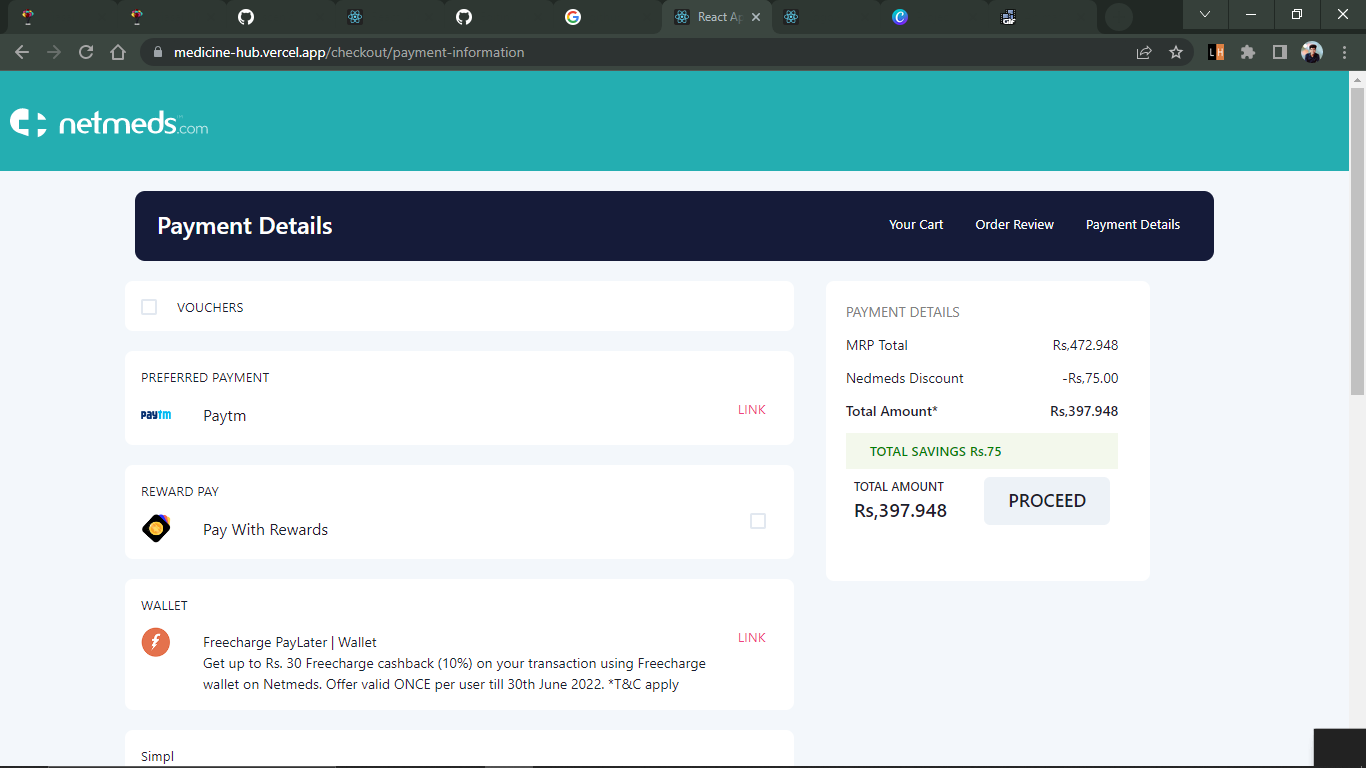The height and width of the screenshot is (768, 1366).
Task: Open Chrome's three-dot menu
Action: 1343,51
